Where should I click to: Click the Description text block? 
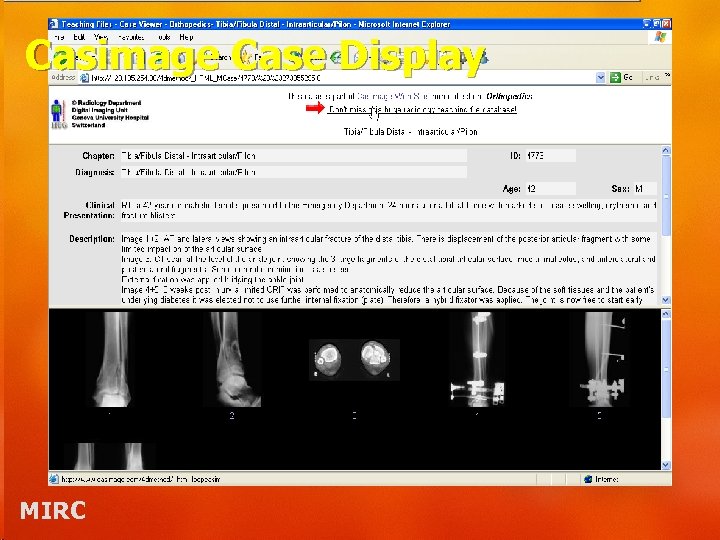coord(388,270)
